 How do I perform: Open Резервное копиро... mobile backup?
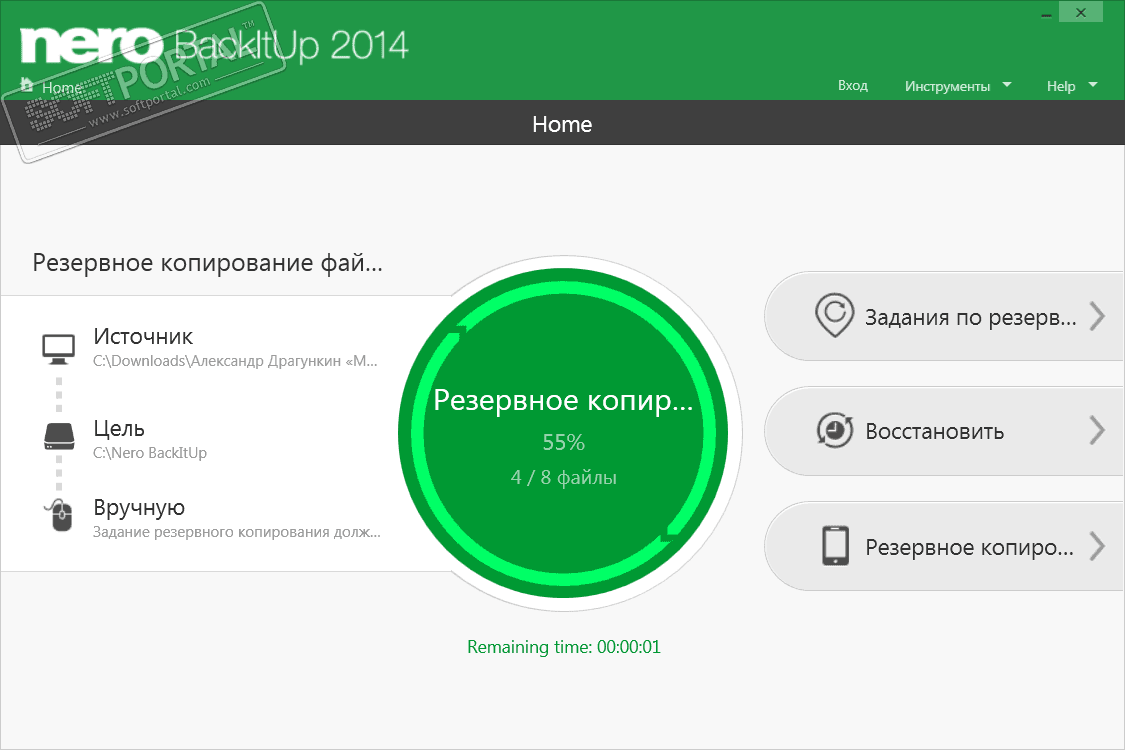tap(944, 546)
